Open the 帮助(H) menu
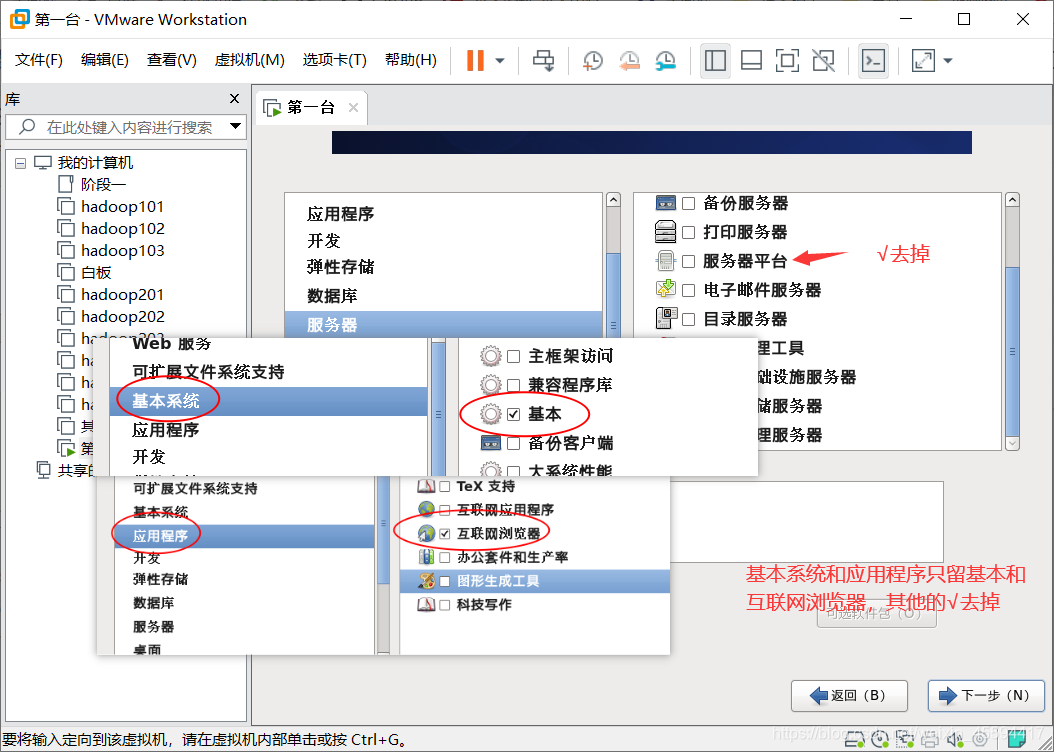Screen dimensions: 1054x752 (x=411, y=60)
